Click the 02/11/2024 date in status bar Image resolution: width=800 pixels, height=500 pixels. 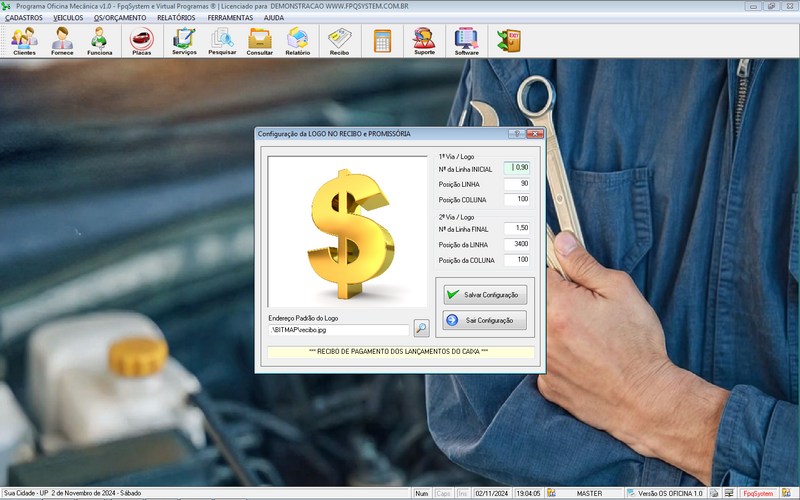click(492, 493)
